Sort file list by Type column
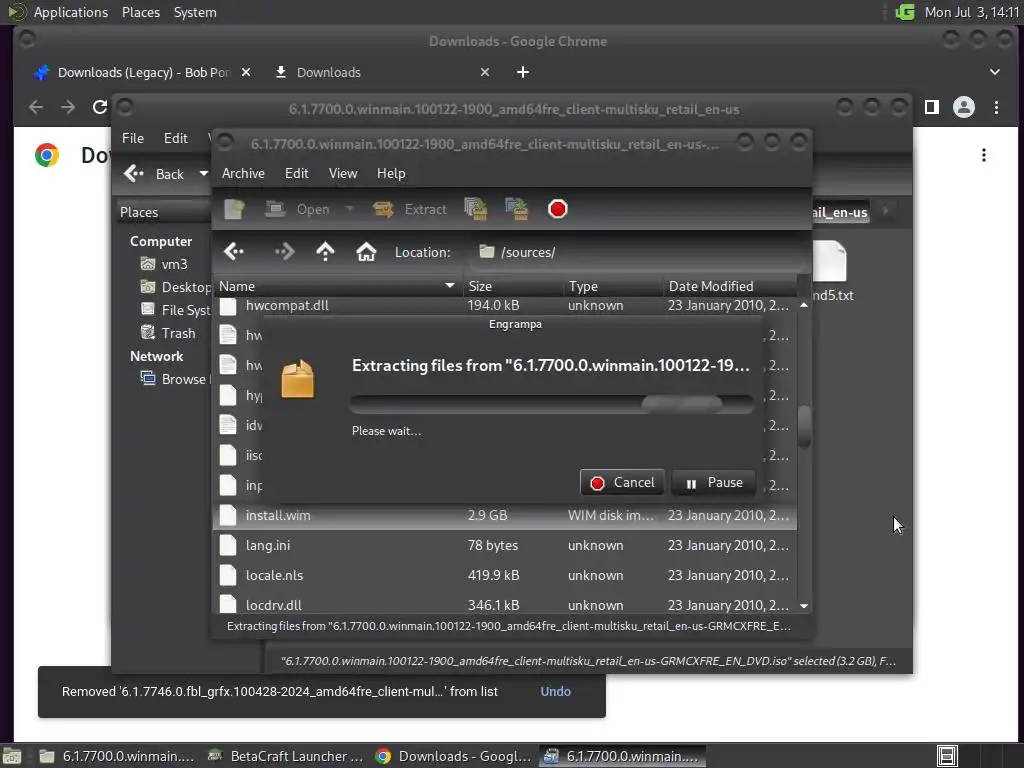 [613, 286]
